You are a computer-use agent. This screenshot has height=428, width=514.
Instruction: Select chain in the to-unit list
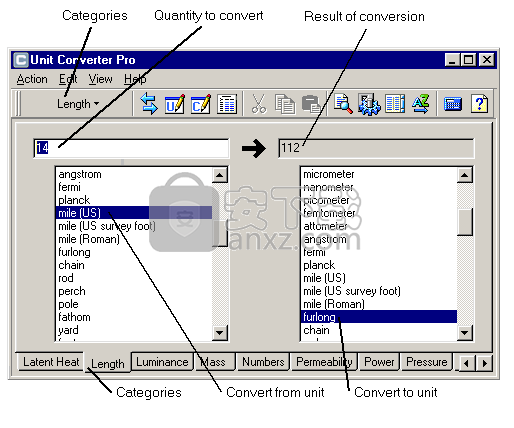(x=379, y=330)
